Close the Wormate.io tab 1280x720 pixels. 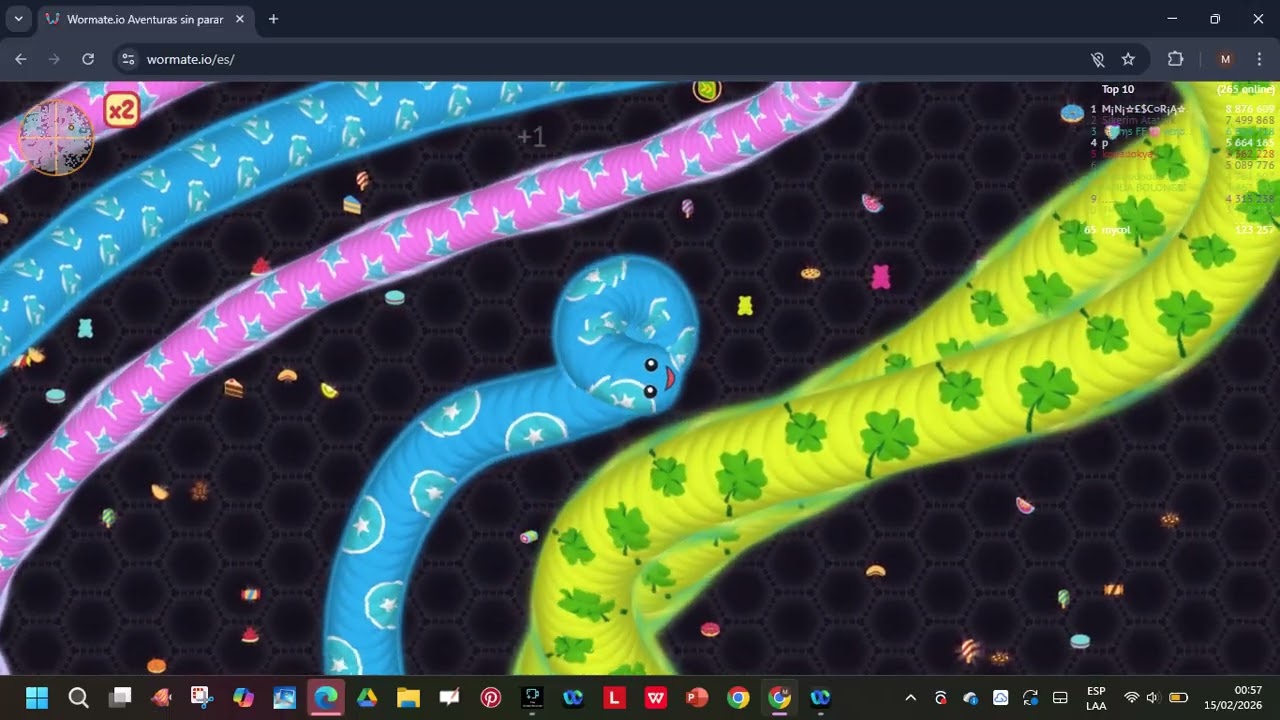pos(240,19)
